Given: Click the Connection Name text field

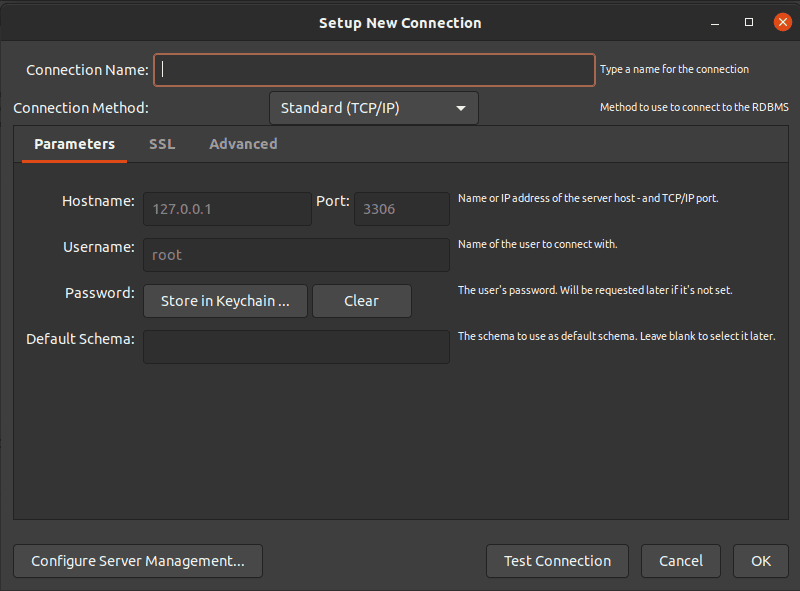Looking at the screenshot, I should pyautogui.click(x=374, y=70).
